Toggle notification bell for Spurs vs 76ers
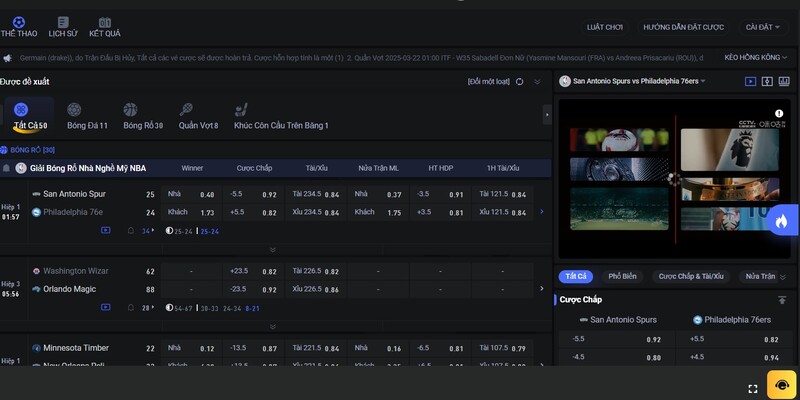This screenshot has height=400, width=800. (131, 230)
